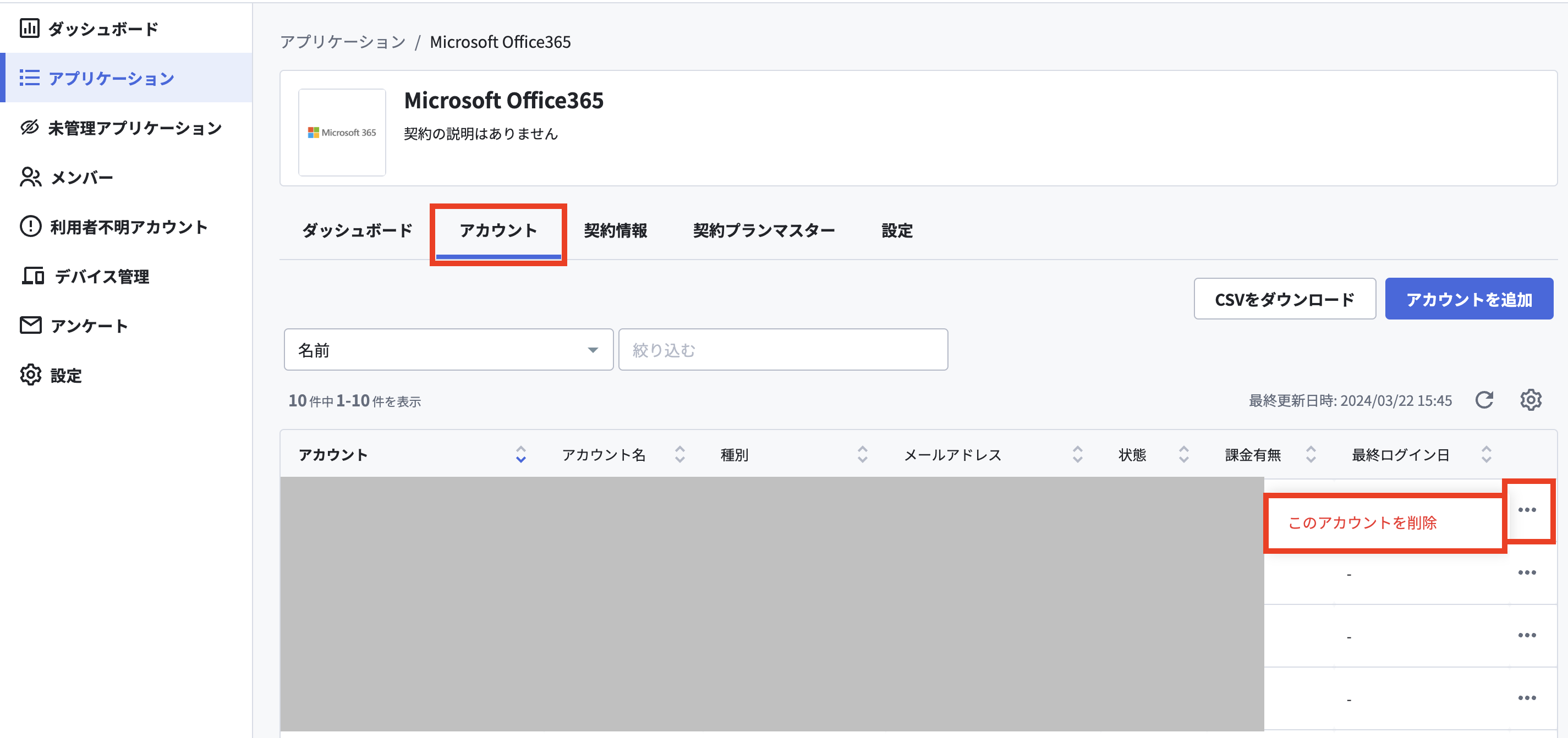This screenshot has height=738, width=1568.
Task: Sort by 状態 column
Action: pos(1184,454)
